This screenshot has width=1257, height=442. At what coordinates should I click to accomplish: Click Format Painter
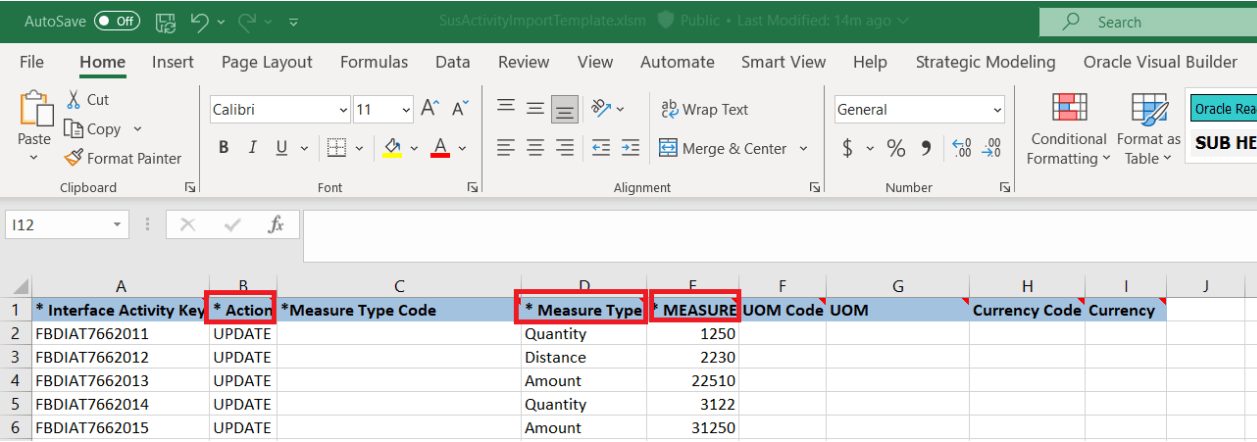click(x=123, y=158)
